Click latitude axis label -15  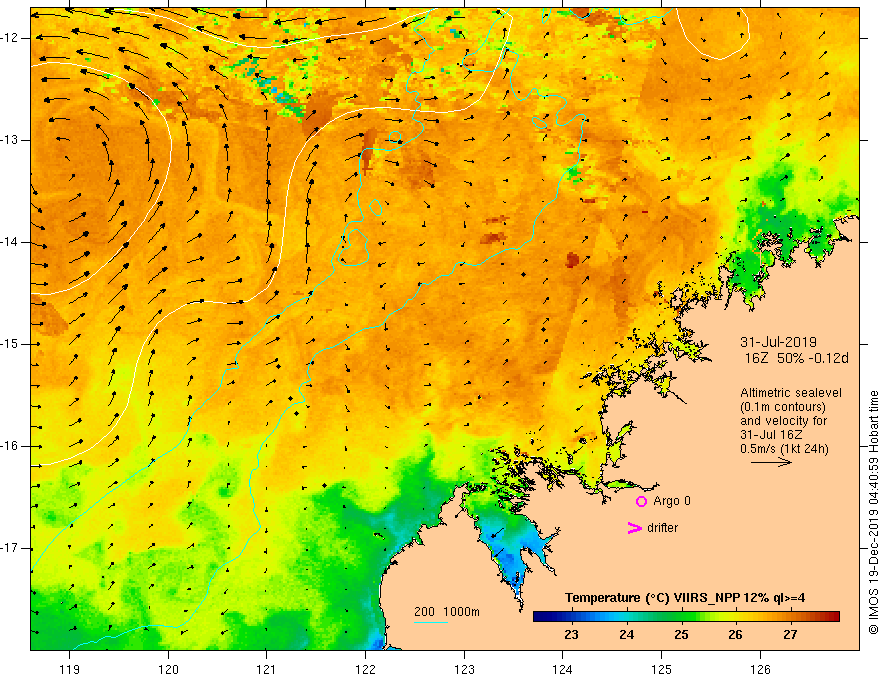[x=11, y=344]
